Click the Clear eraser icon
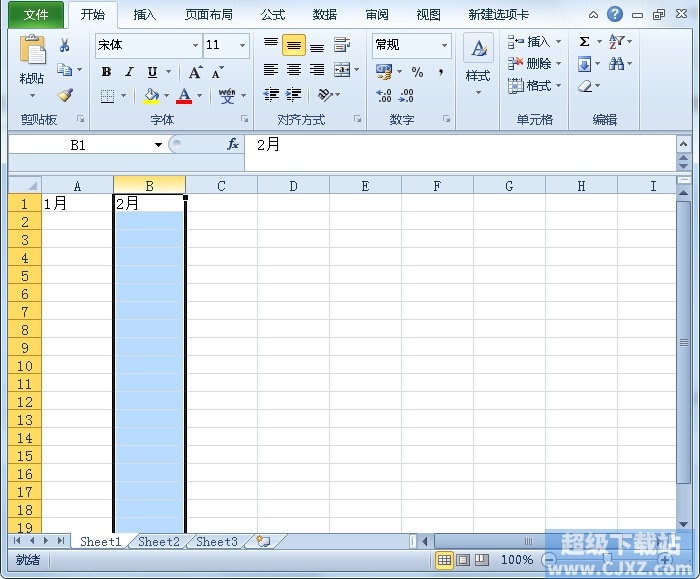 pyautogui.click(x=585, y=86)
